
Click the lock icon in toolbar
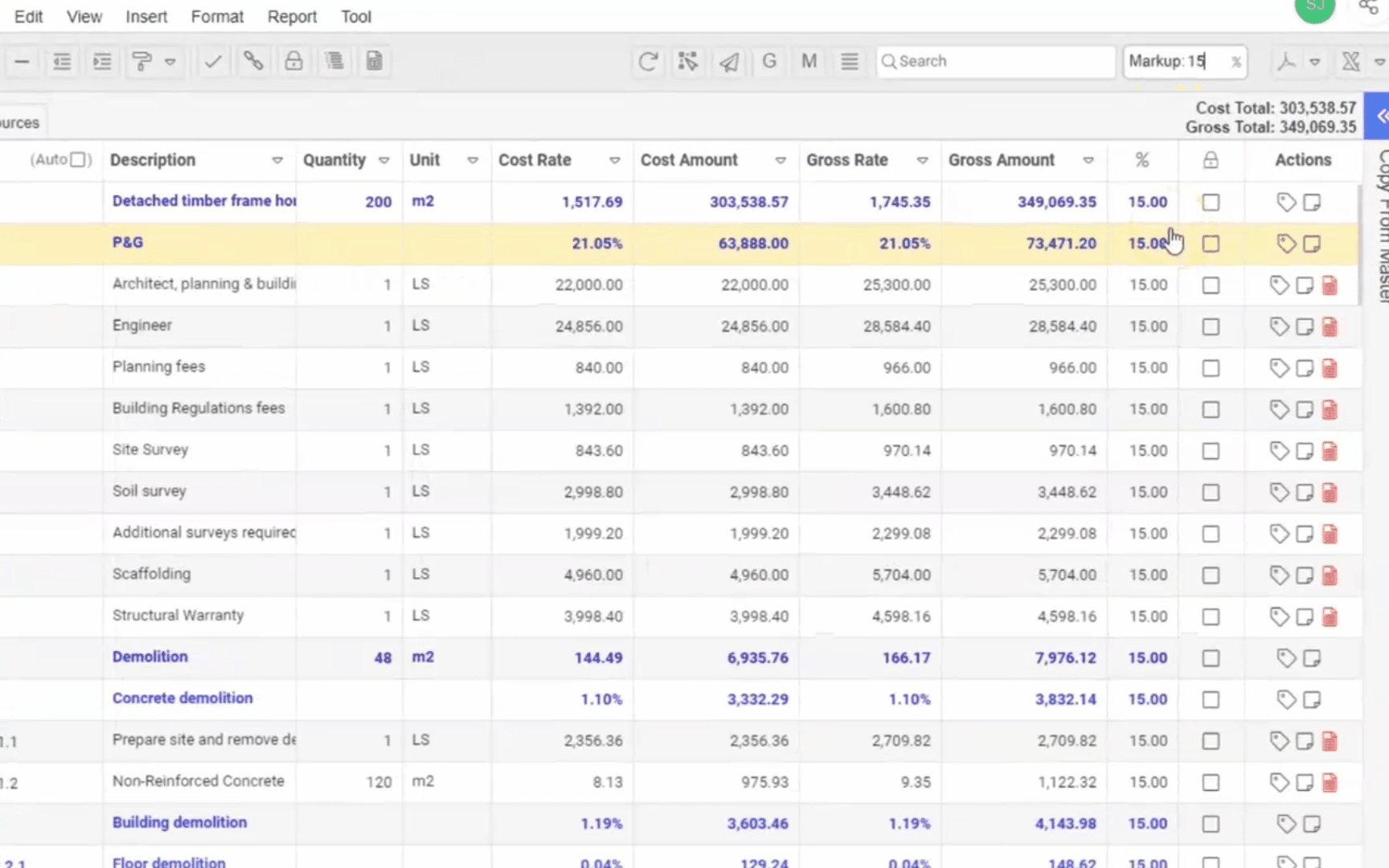(293, 62)
